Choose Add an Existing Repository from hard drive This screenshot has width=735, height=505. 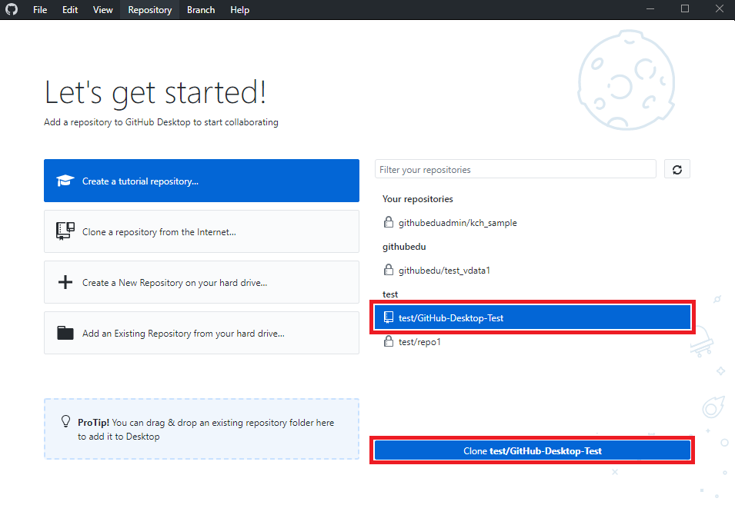coord(202,333)
